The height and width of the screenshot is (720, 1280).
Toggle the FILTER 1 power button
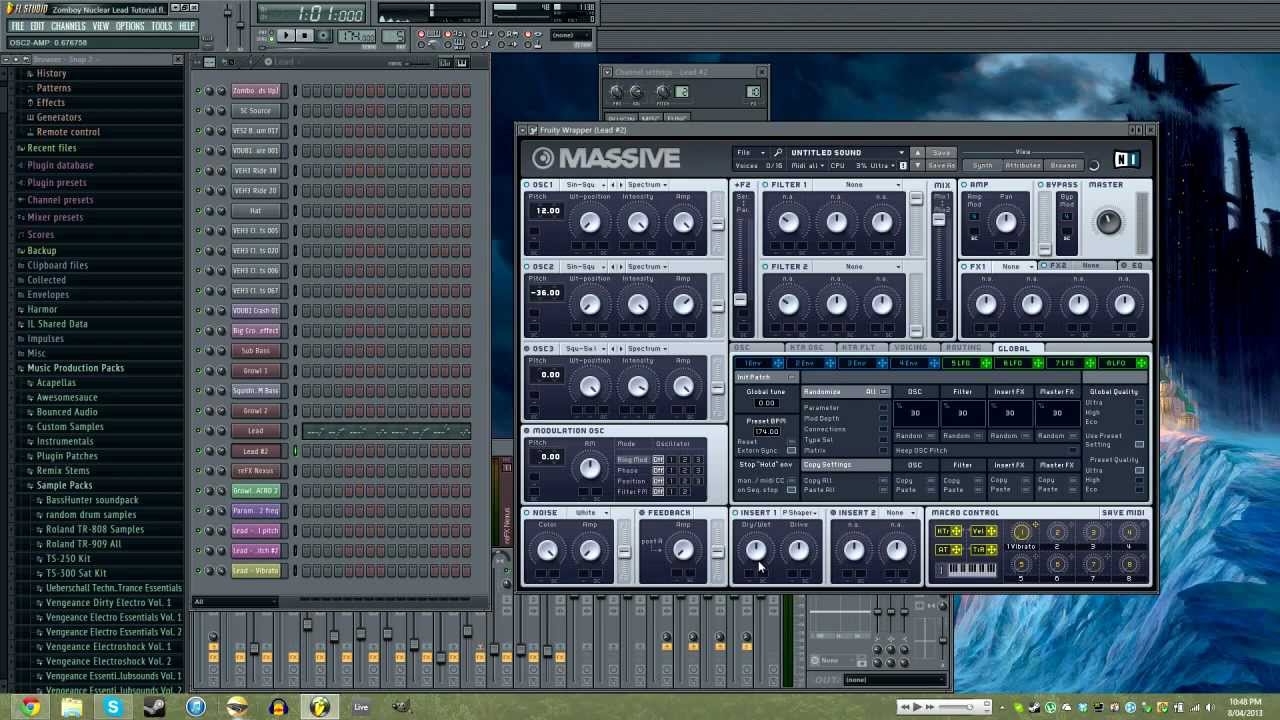pyautogui.click(x=765, y=185)
